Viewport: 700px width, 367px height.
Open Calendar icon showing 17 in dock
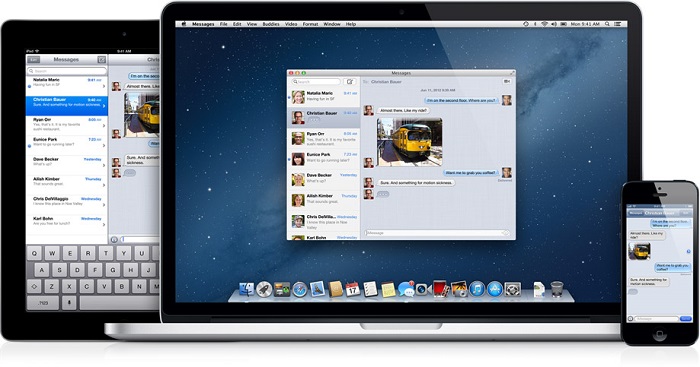click(x=353, y=289)
